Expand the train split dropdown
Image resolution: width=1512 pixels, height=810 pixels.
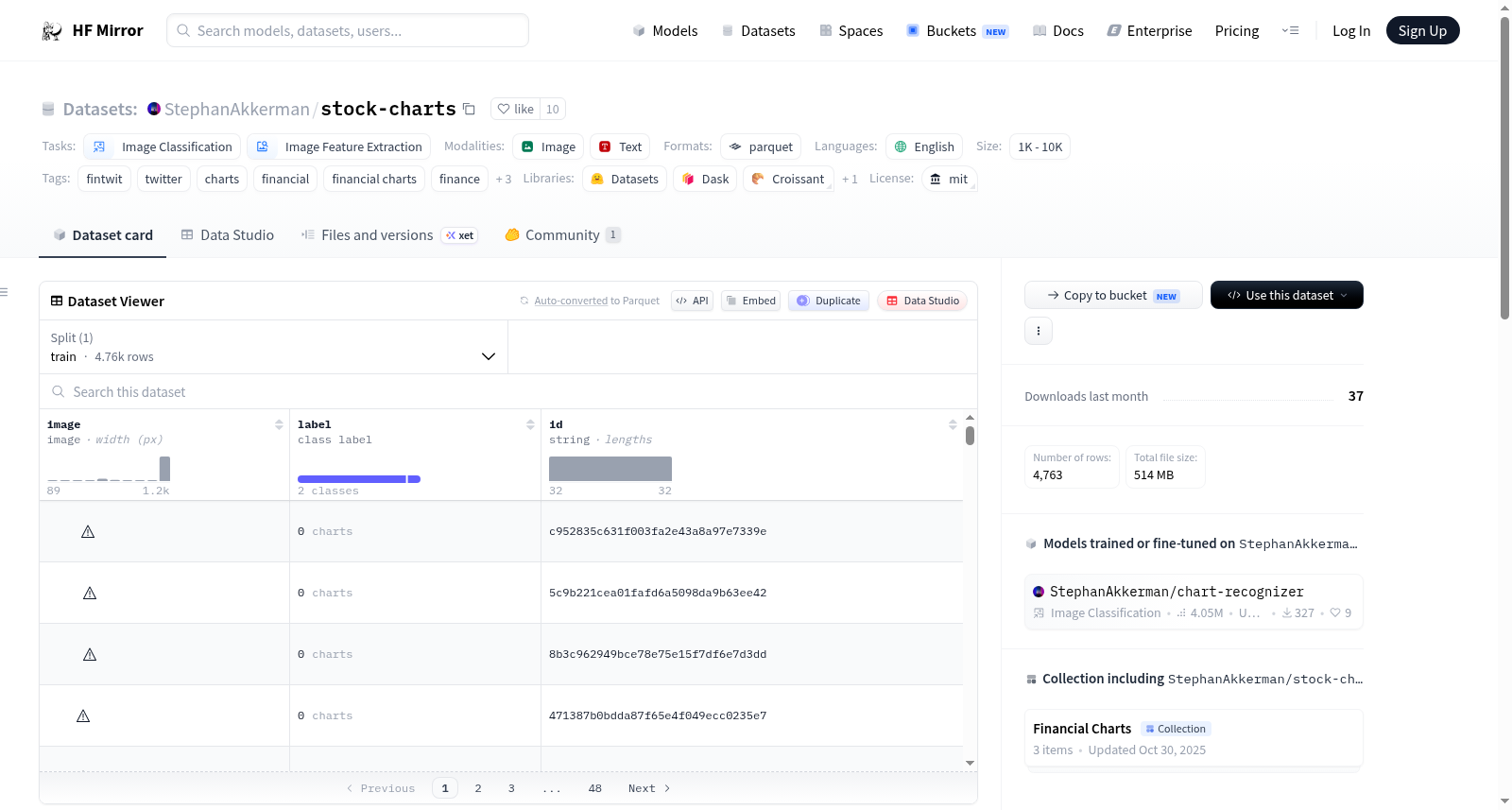(273, 347)
